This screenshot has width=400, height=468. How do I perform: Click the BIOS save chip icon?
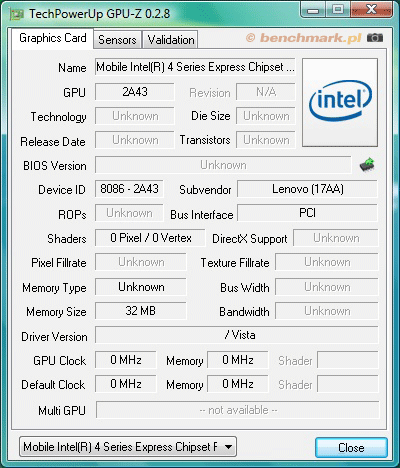point(367,165)
